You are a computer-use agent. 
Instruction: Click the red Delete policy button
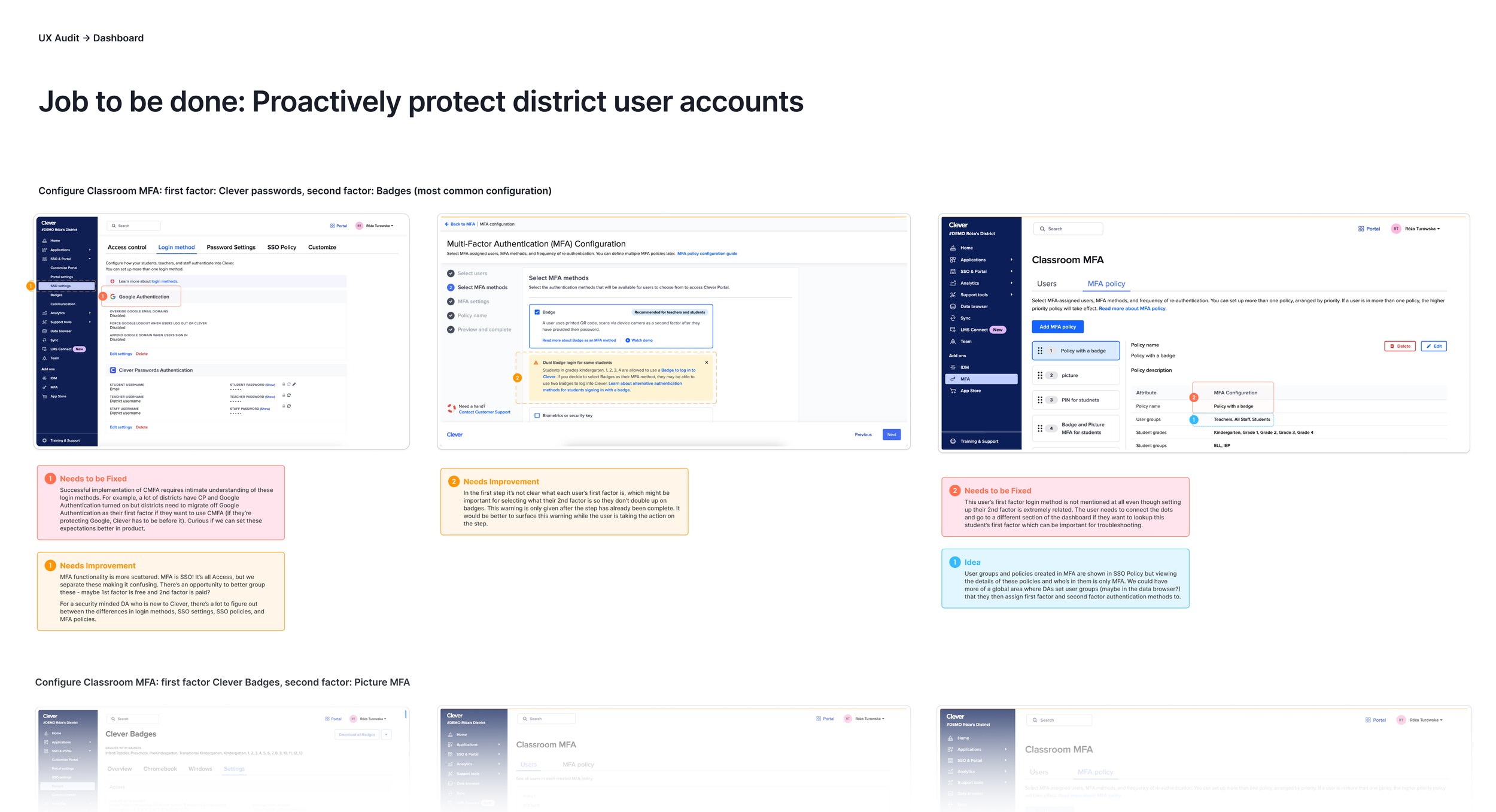(1400, 346)
